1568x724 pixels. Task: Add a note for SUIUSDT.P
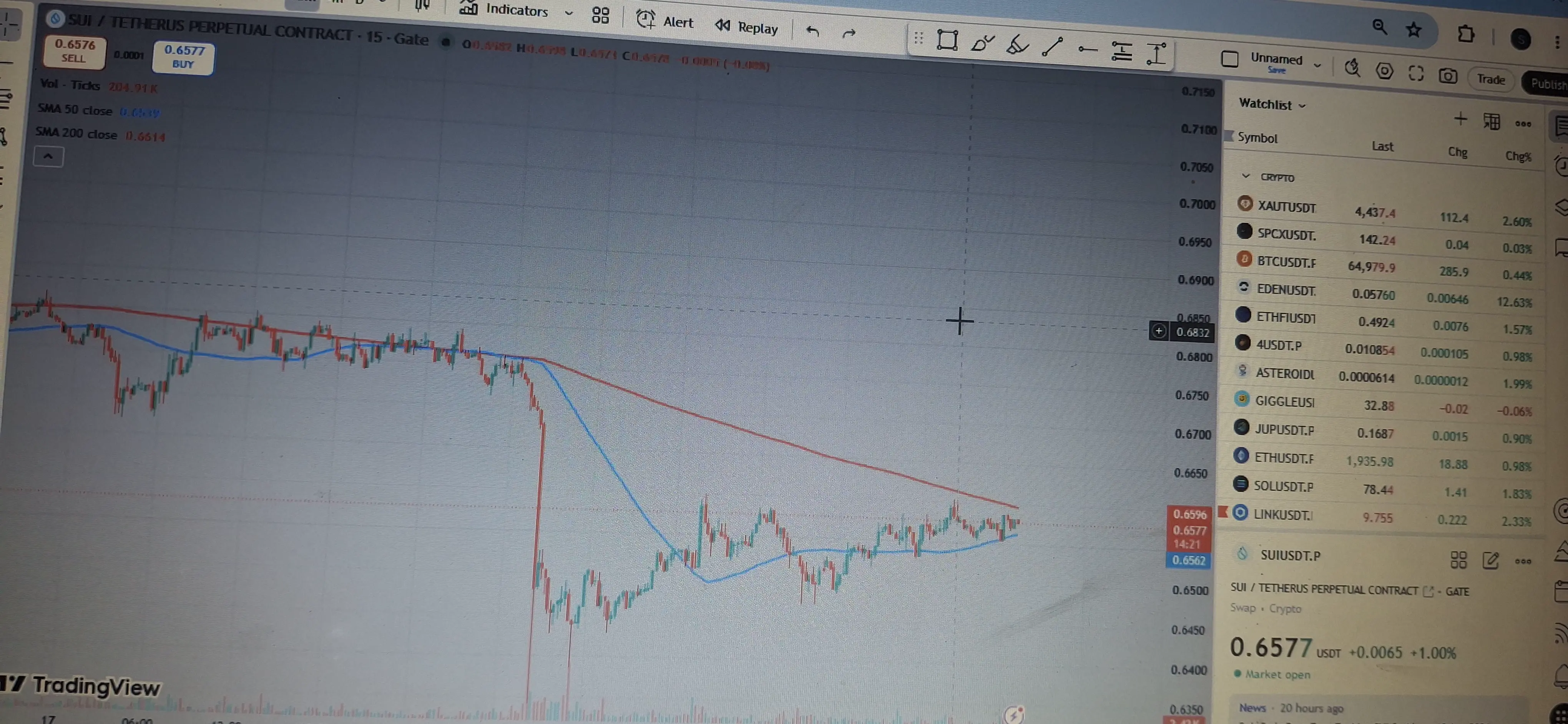click(1490, 560)
